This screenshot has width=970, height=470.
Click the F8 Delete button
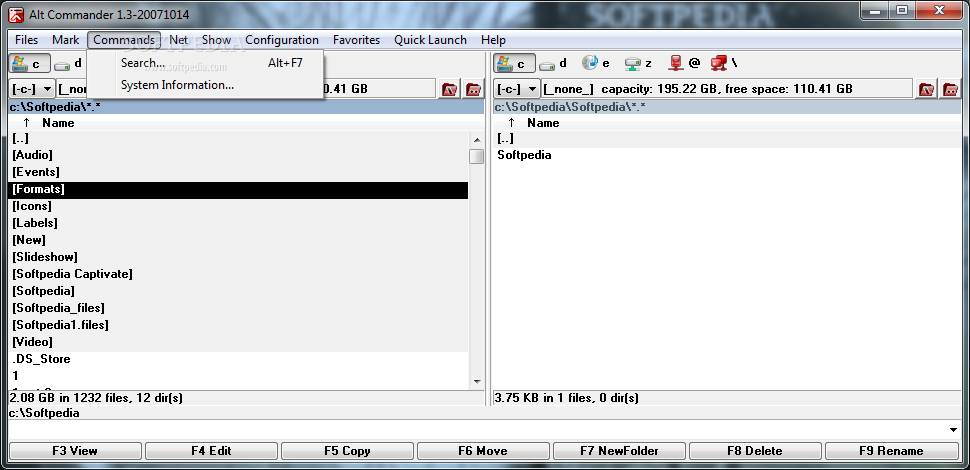point(755,451)
